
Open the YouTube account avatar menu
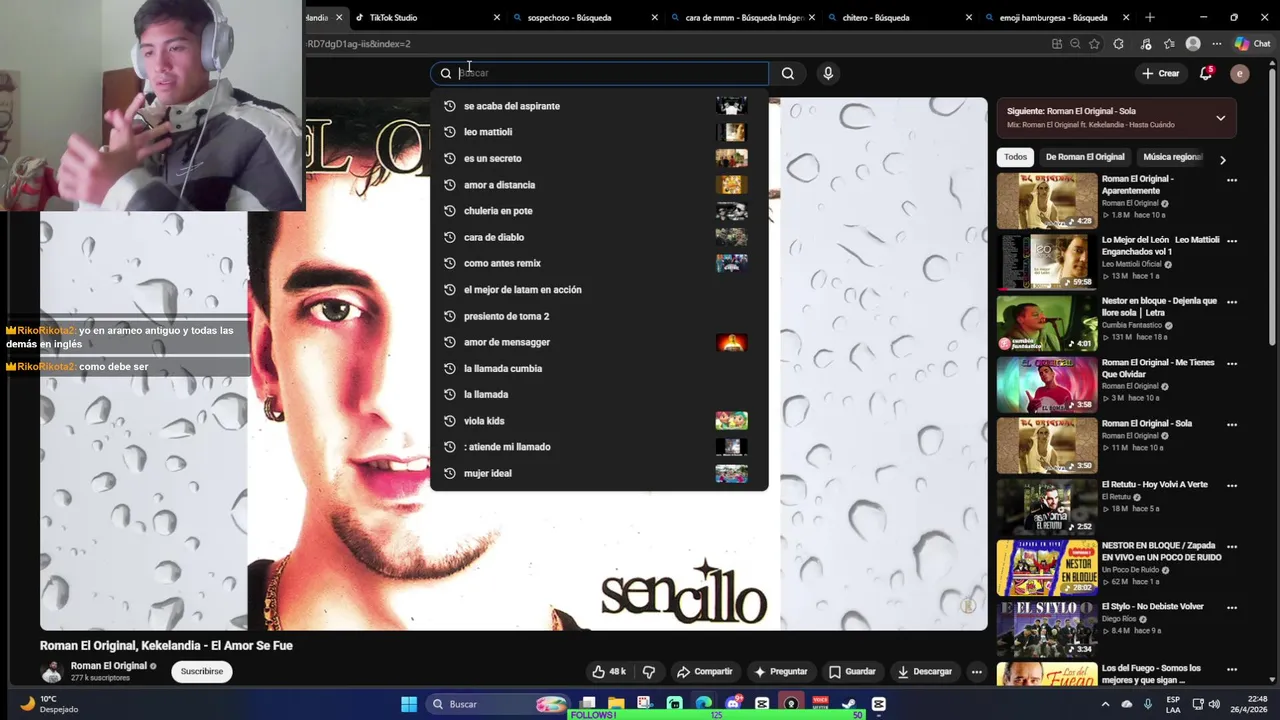1239,73
